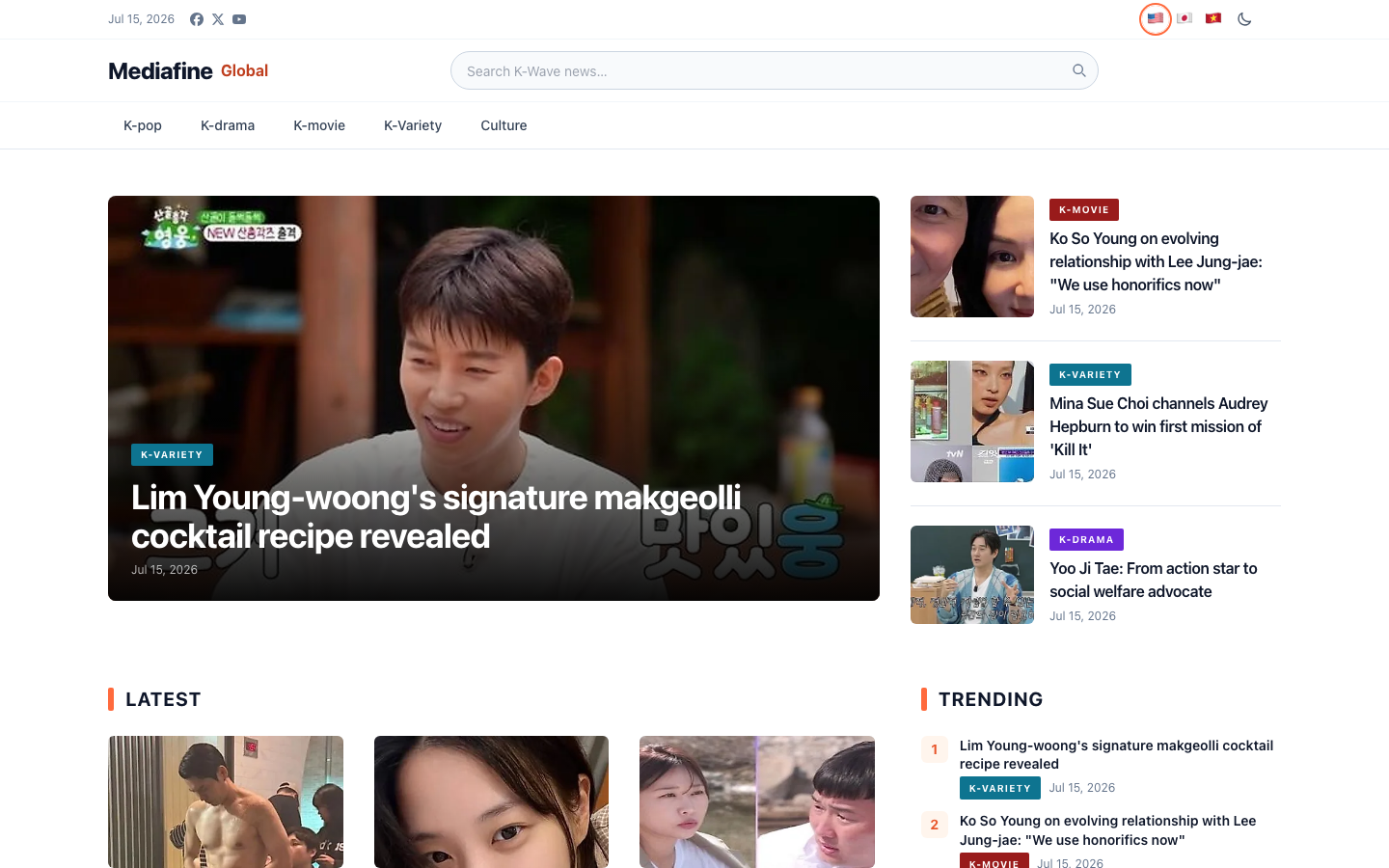Click the search magnifier icon
Screen dimensions: 1389x868
pyautogui.click(x=1079, y=70)
